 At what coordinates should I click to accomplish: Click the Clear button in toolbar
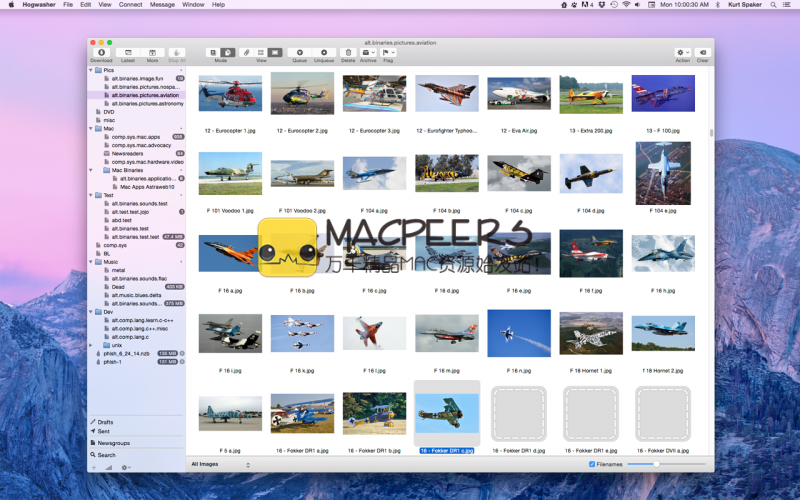[703, 52]
